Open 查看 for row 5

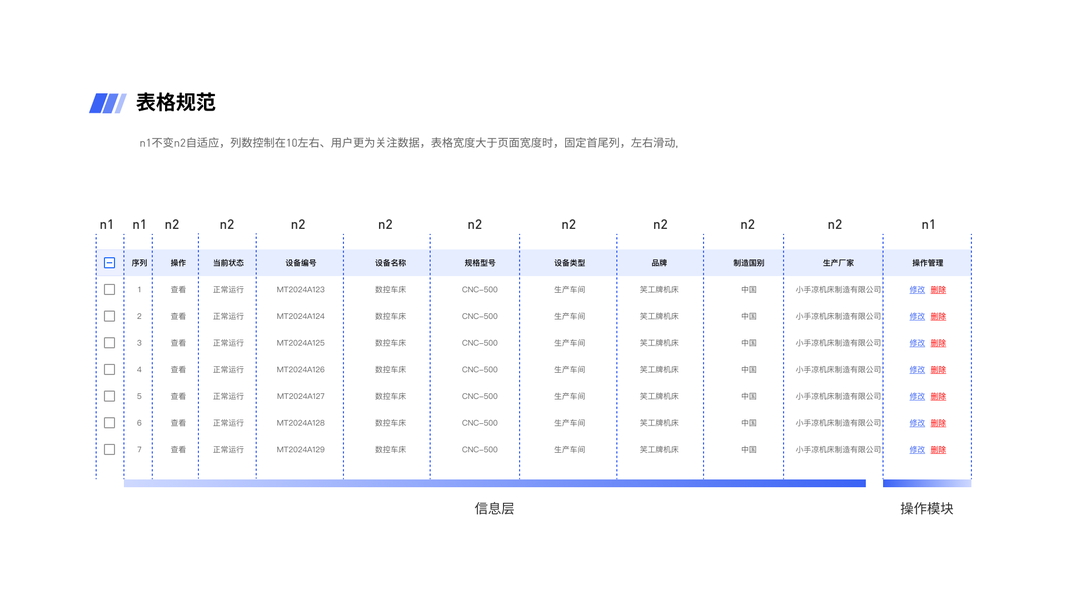[x=178, y=396]
